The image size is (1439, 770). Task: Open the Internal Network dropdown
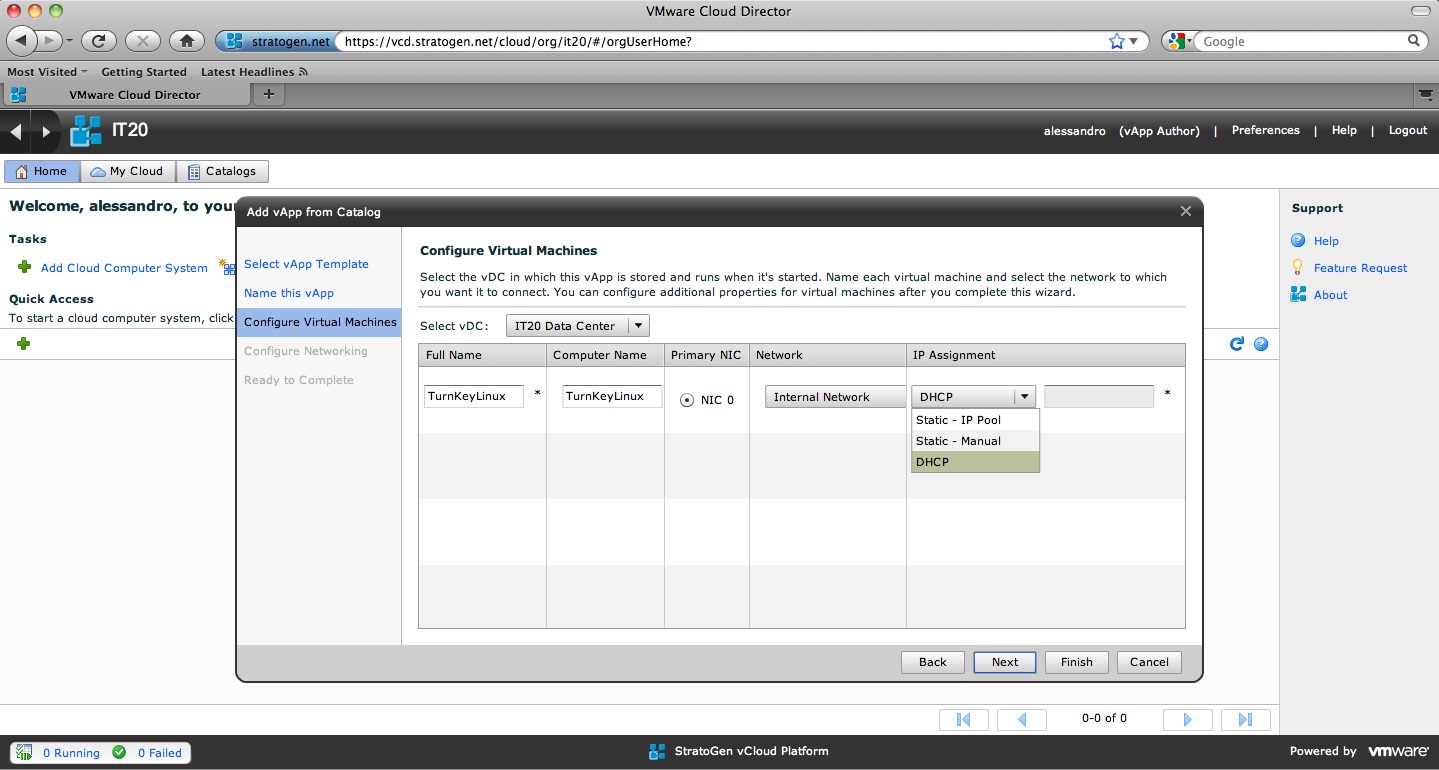click(x=834, y=397)
